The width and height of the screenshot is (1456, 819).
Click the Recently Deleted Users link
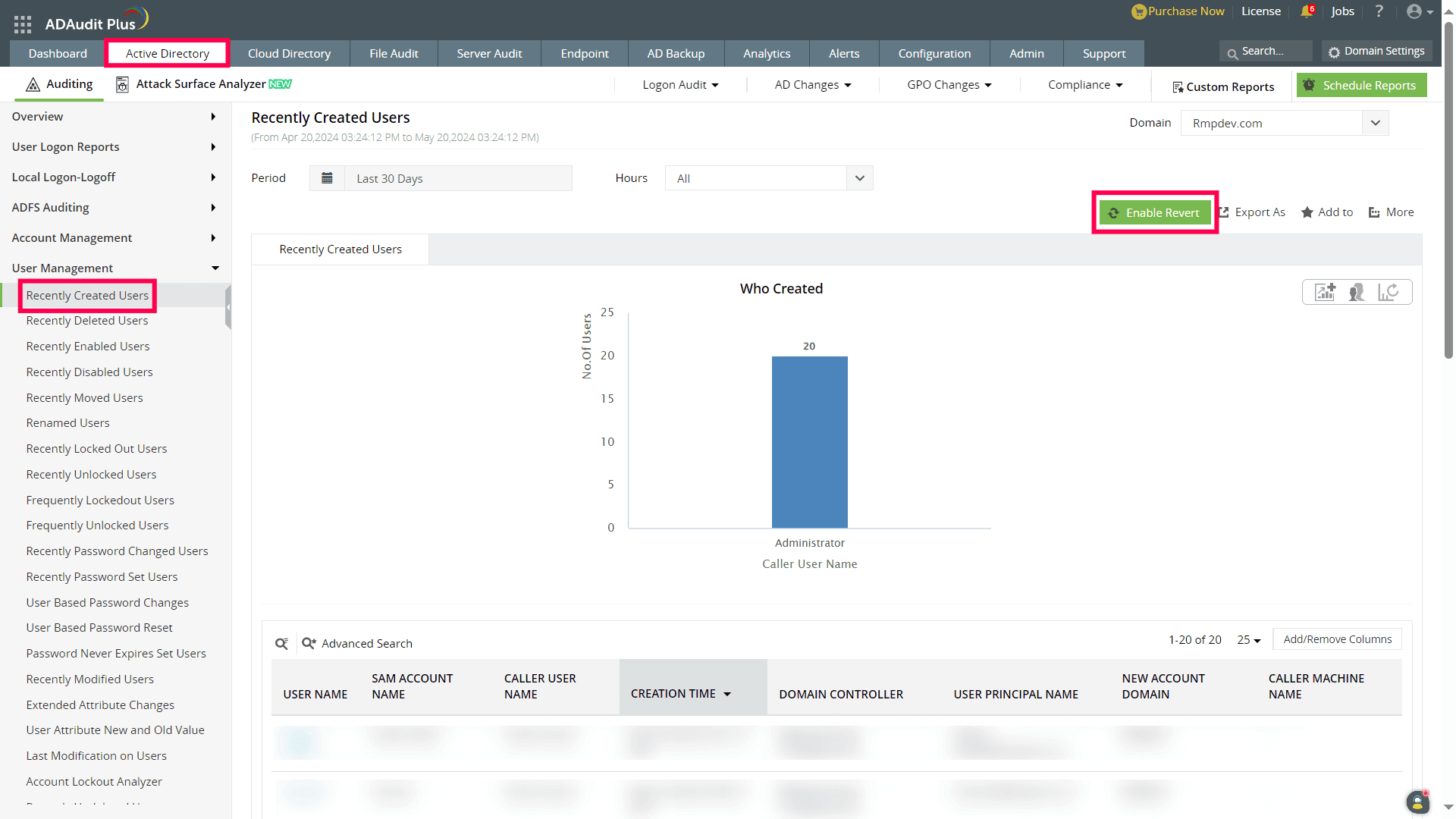coord(87,321)
